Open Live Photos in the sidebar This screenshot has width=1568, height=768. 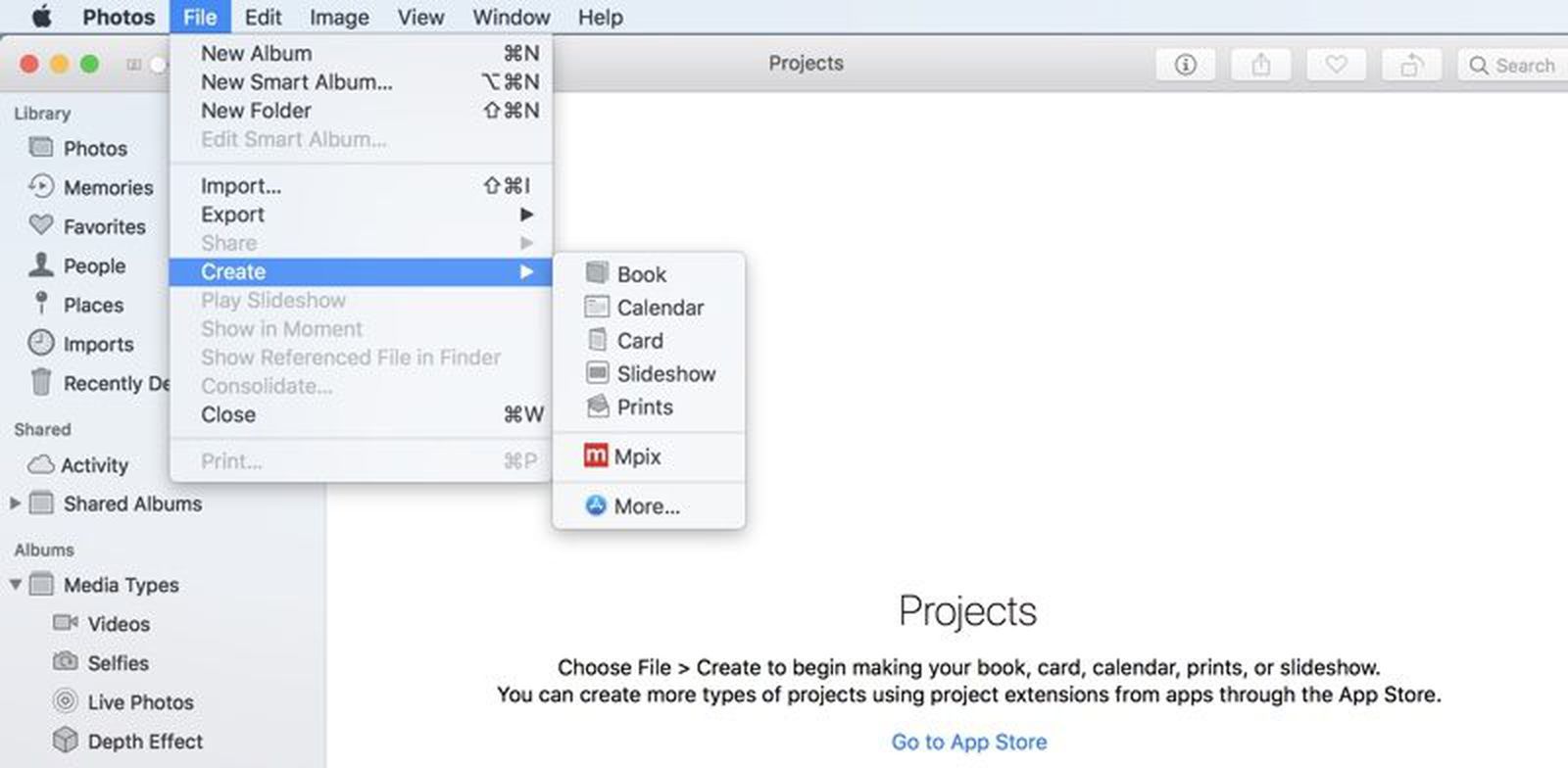(140, 701)
